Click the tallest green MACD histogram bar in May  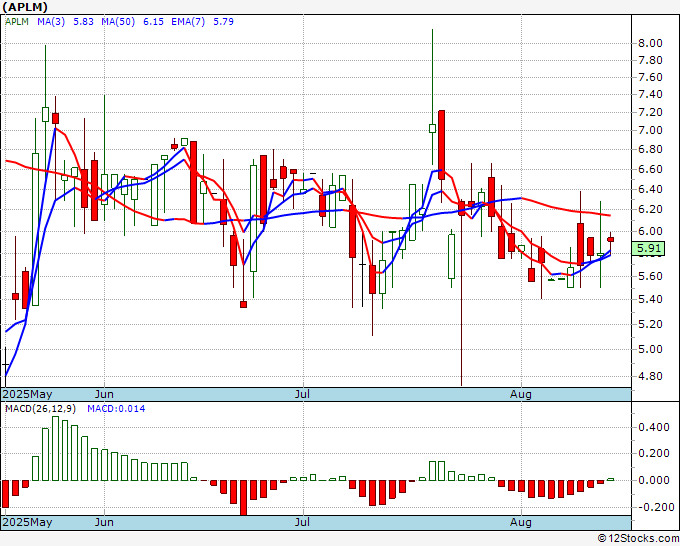56,448
